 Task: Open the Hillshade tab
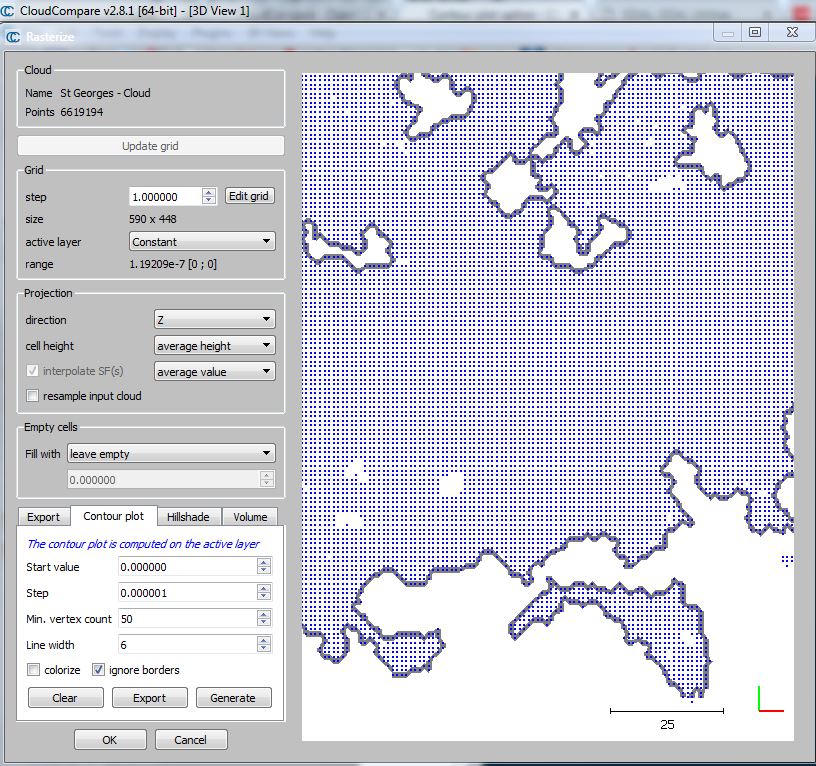click(x=188, y=517)
